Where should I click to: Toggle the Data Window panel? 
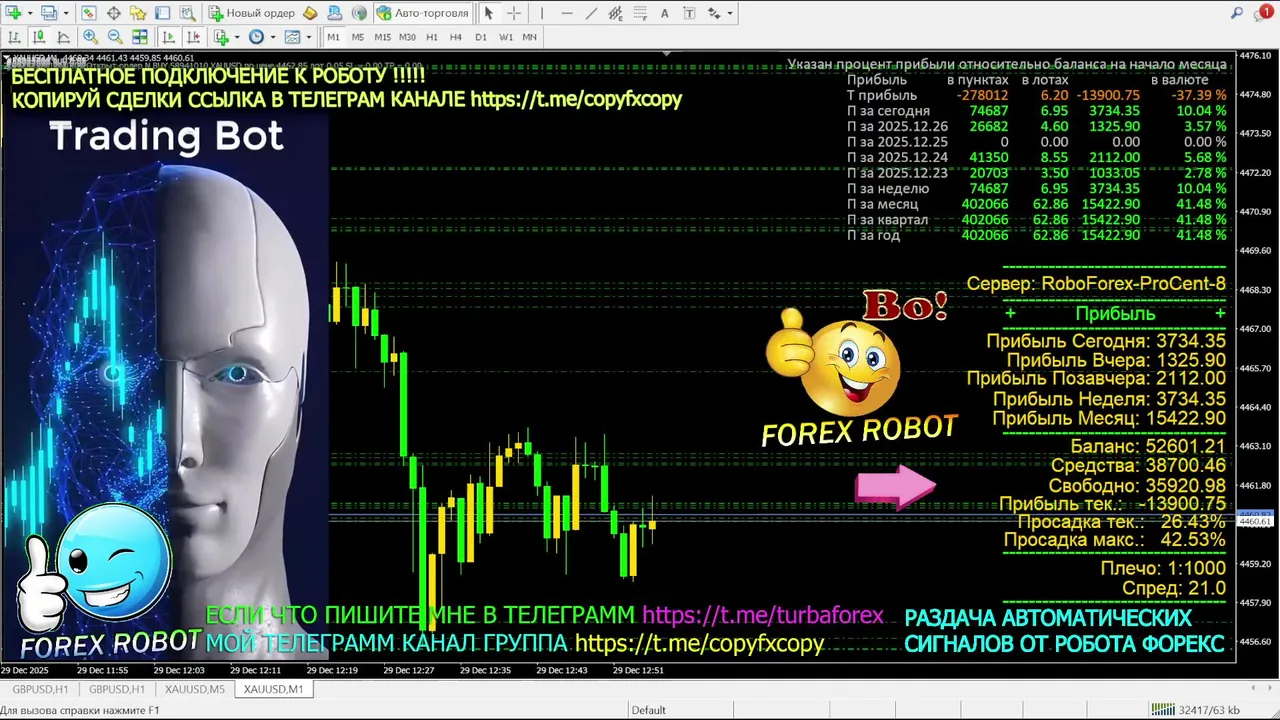(x=114, y=13)
